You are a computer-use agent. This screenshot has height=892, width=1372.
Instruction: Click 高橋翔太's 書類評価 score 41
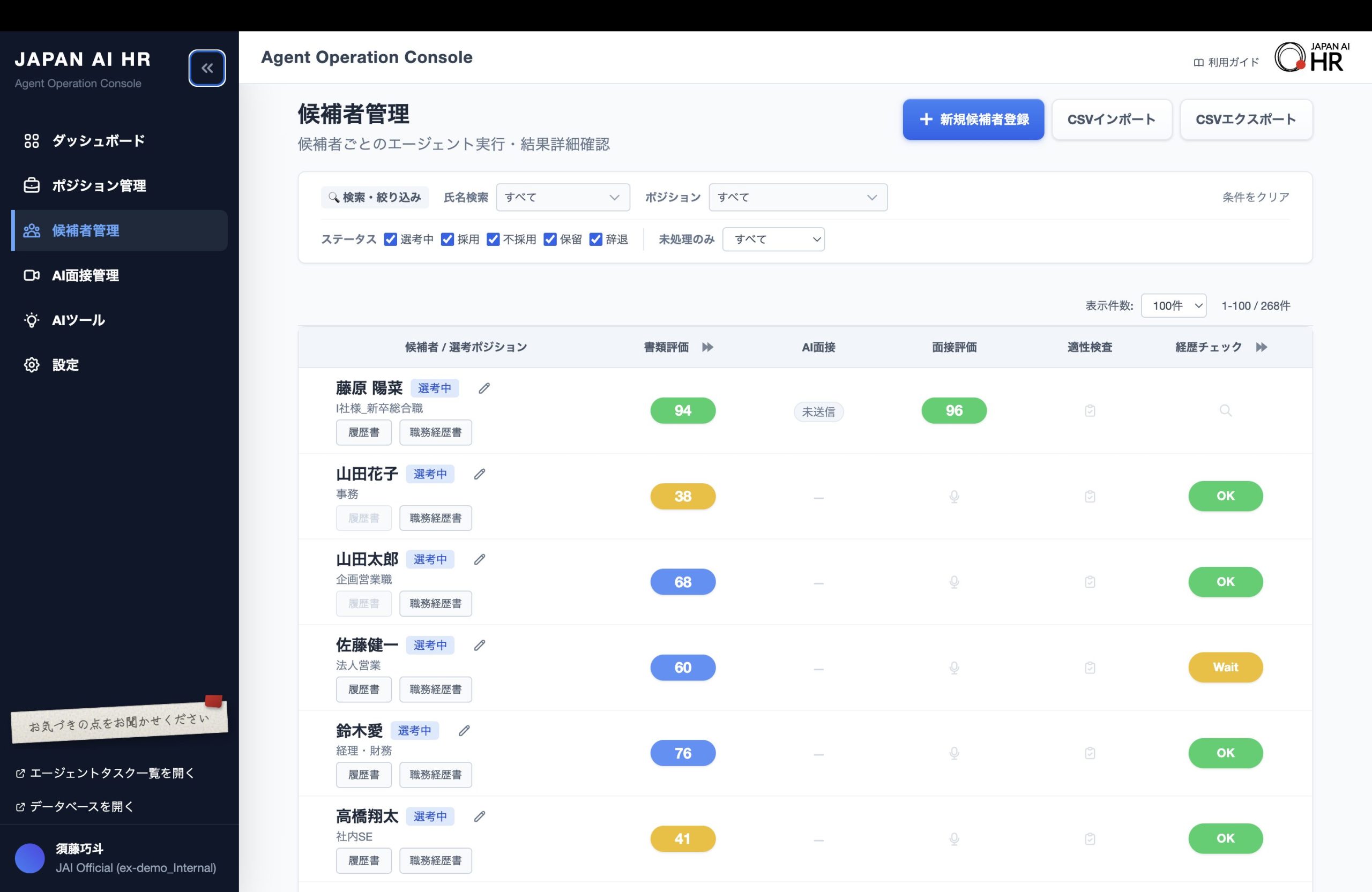pos(683,838)
